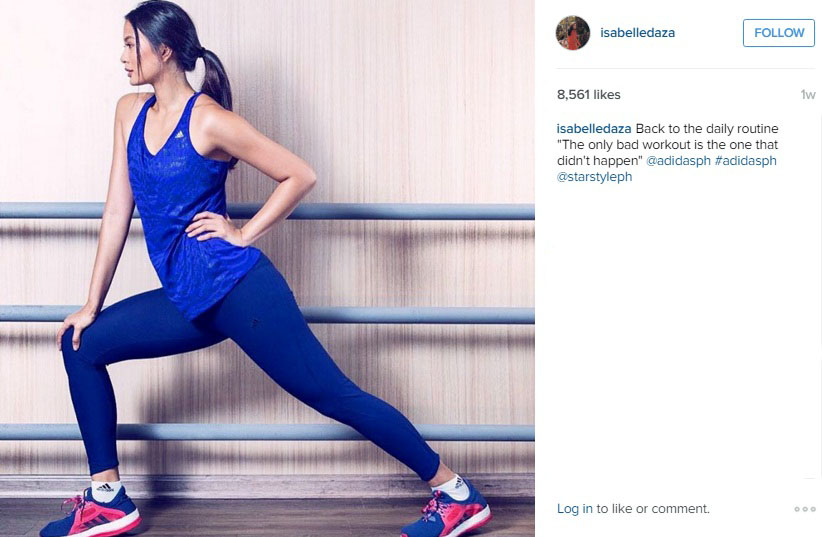
Task: Click the hand resting on the knee
Action: (76, 325)
